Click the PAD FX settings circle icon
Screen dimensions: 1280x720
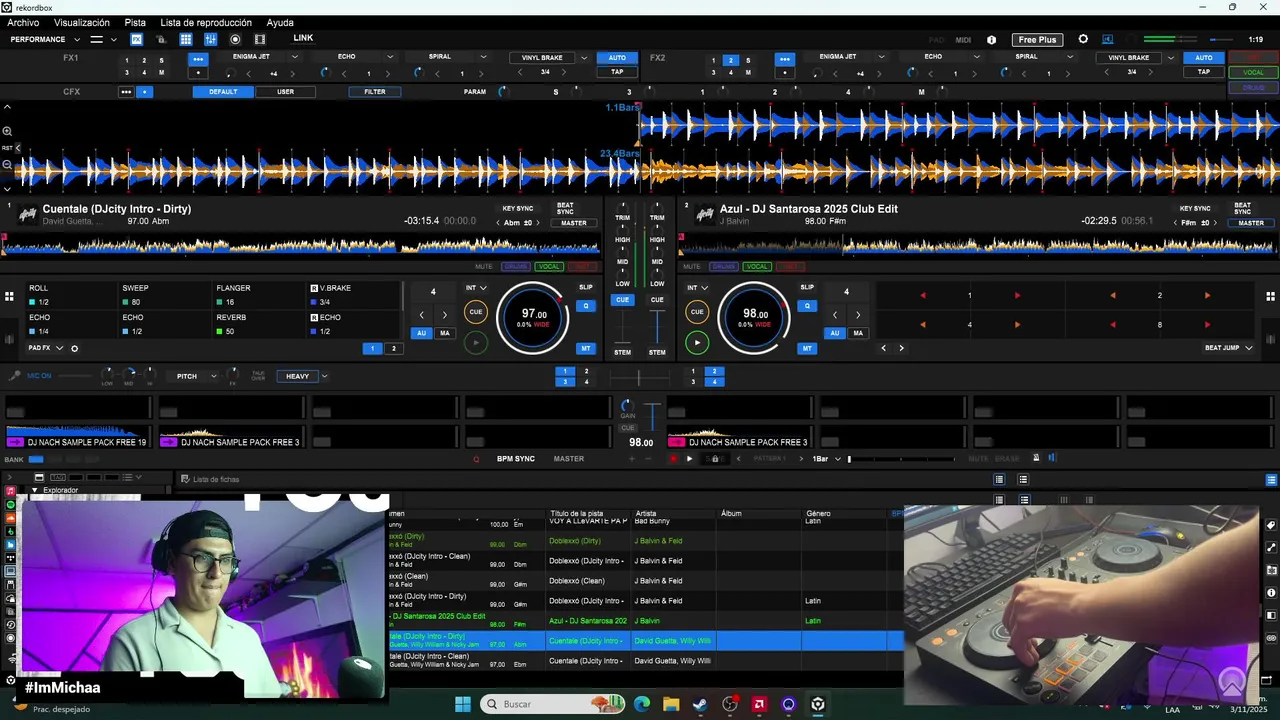[x=74, y=348]
